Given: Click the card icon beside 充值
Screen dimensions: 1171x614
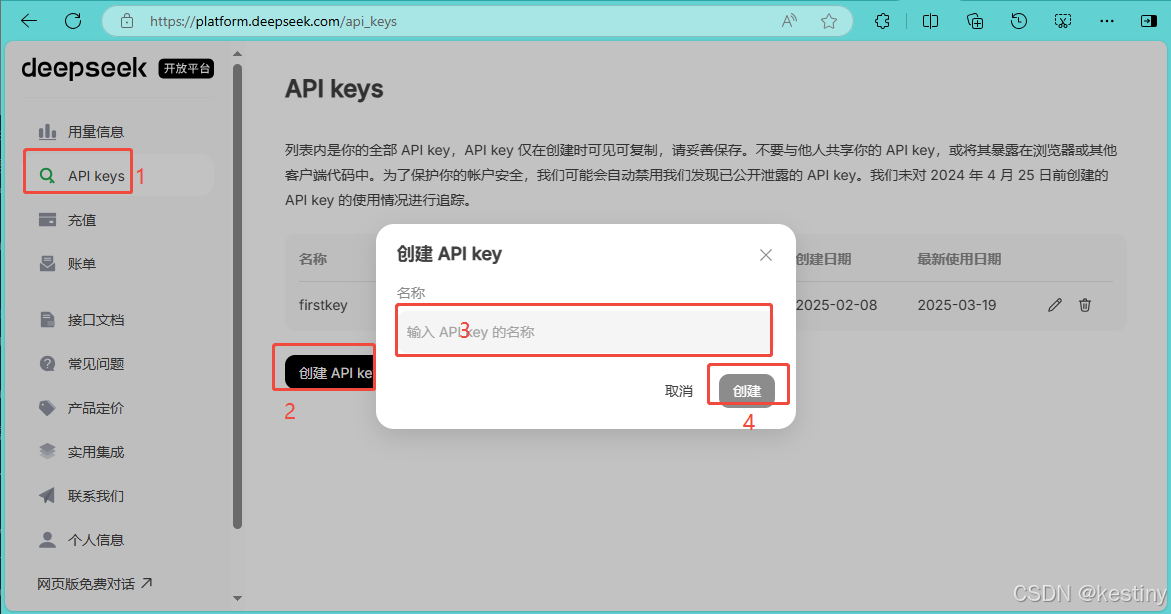Looking at the screenshot, I should (x=47, y=220).
